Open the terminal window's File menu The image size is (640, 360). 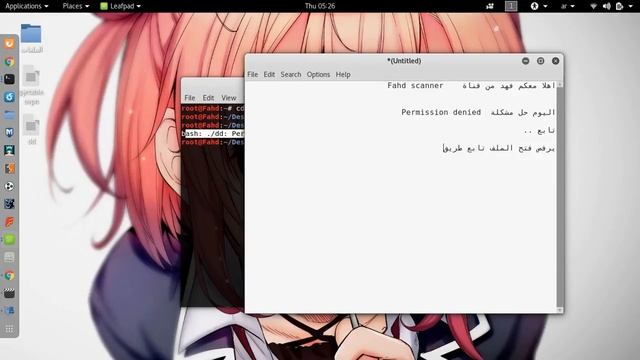tap(190, 98)
